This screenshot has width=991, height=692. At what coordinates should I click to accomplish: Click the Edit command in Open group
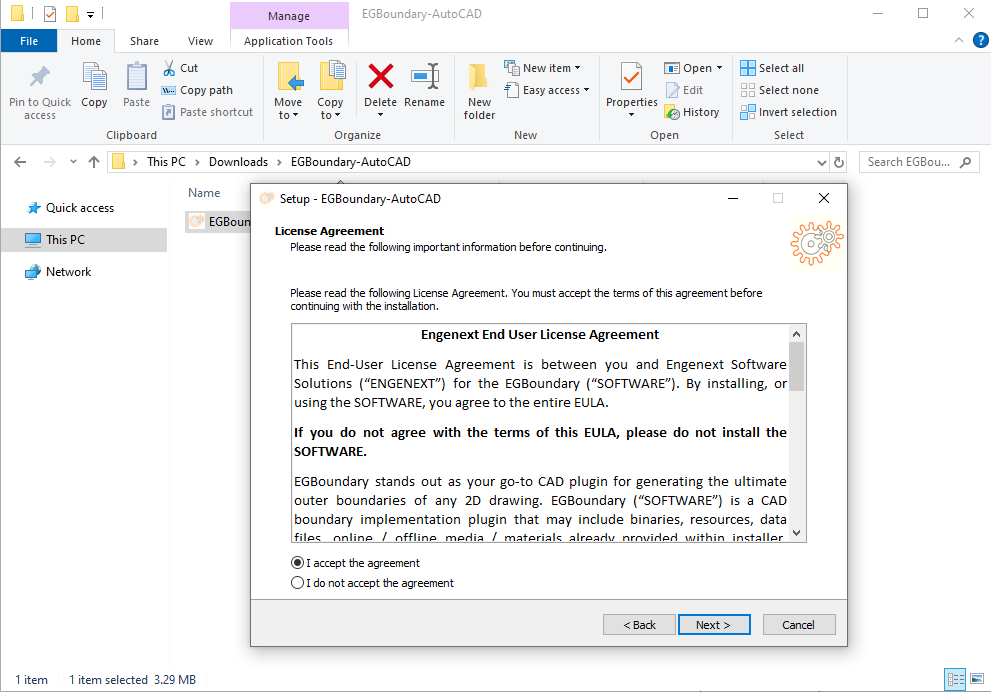point(684,90)
